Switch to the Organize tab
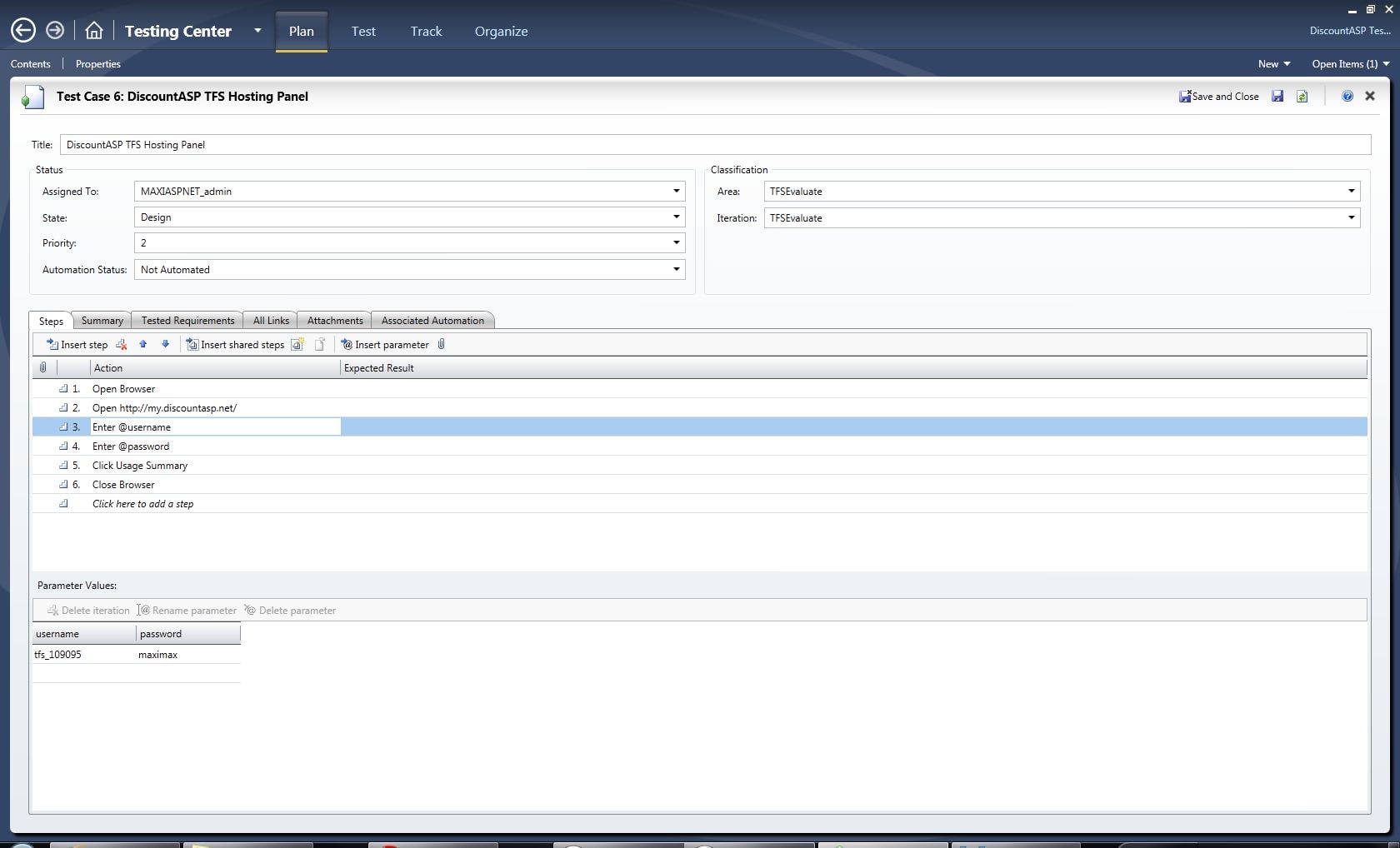The width and height of the screenshot is (1400, 848). 501,31
